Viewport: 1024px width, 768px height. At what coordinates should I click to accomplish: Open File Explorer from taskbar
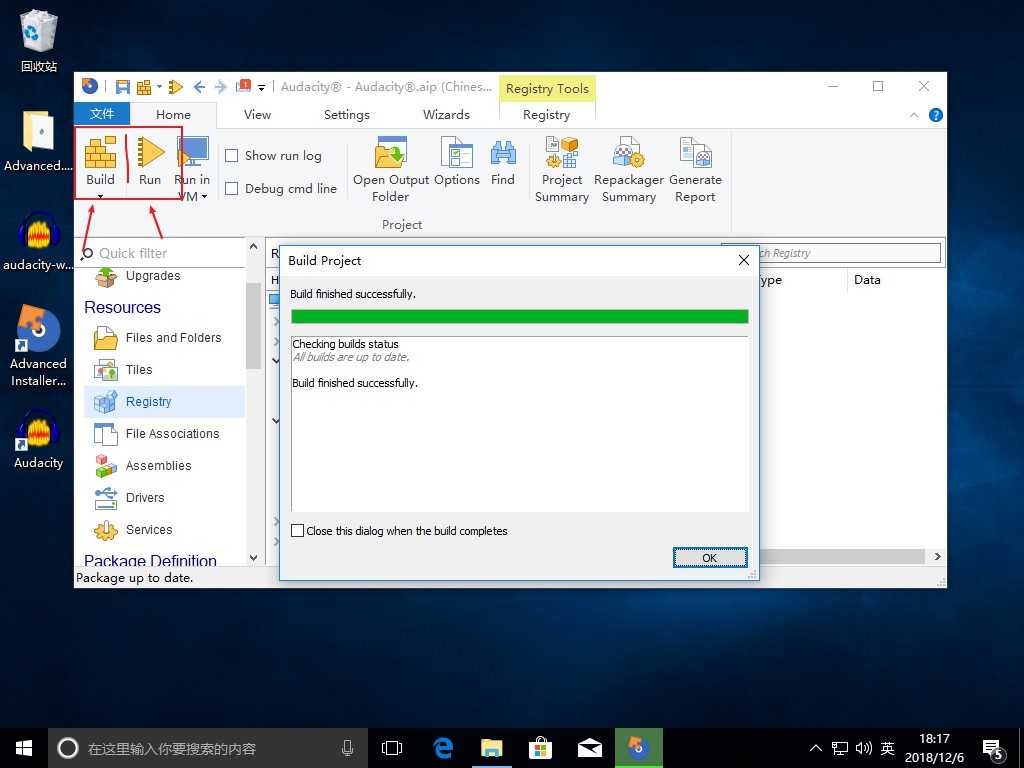(x=492, y=748)
